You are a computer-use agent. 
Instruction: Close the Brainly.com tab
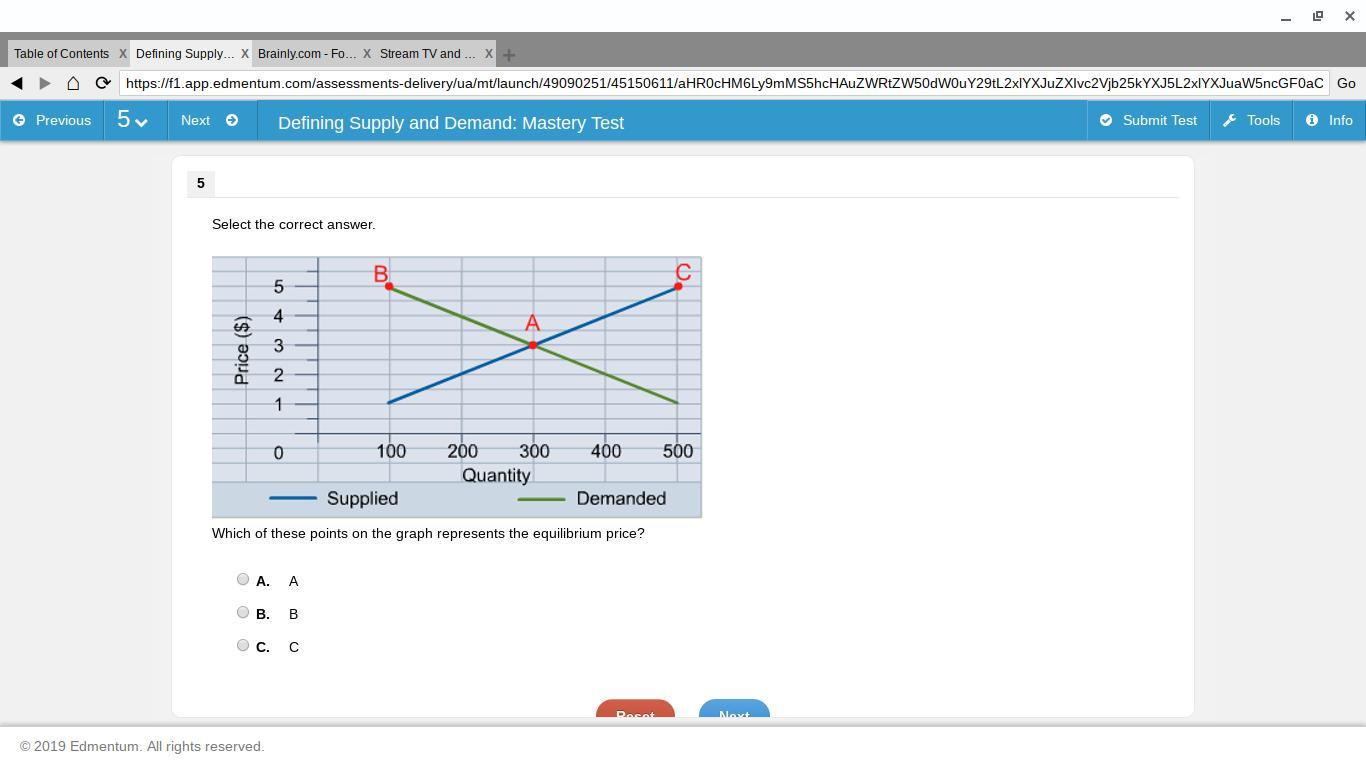367,54
